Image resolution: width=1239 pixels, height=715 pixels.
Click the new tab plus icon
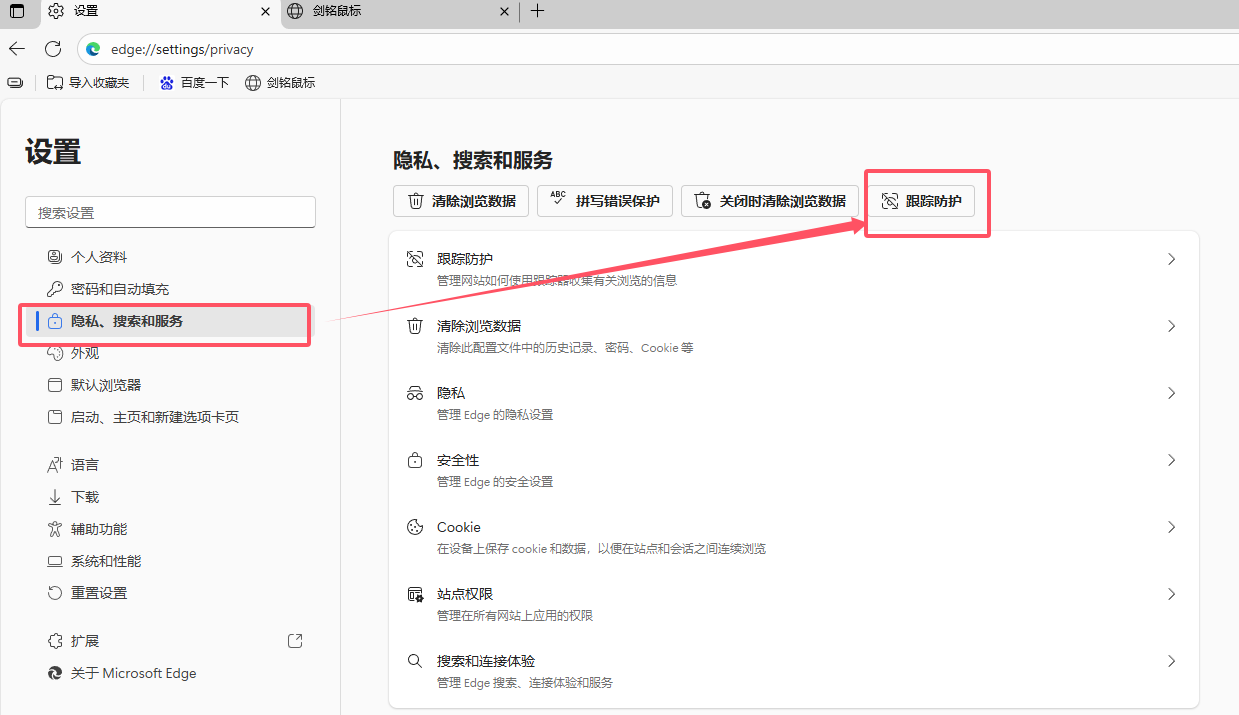click(x=537, y=11)
